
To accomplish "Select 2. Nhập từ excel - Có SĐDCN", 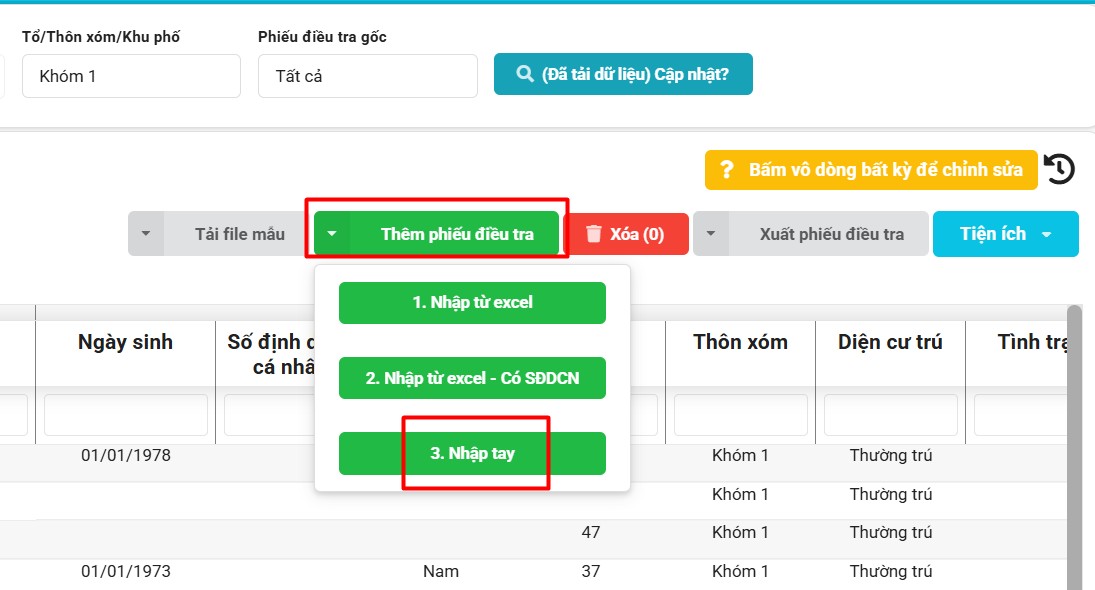I will (472, 378).
